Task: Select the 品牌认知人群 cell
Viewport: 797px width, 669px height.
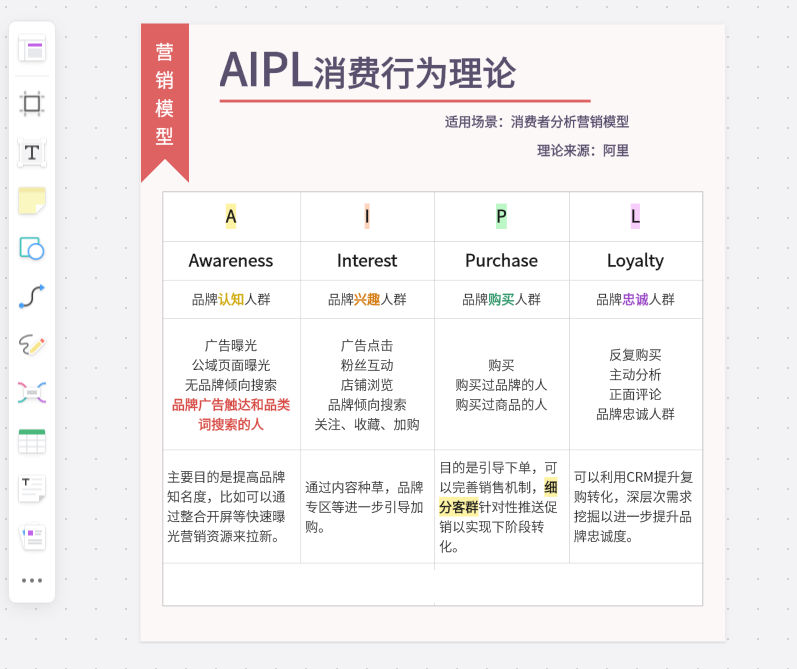Action: (231, 299)
